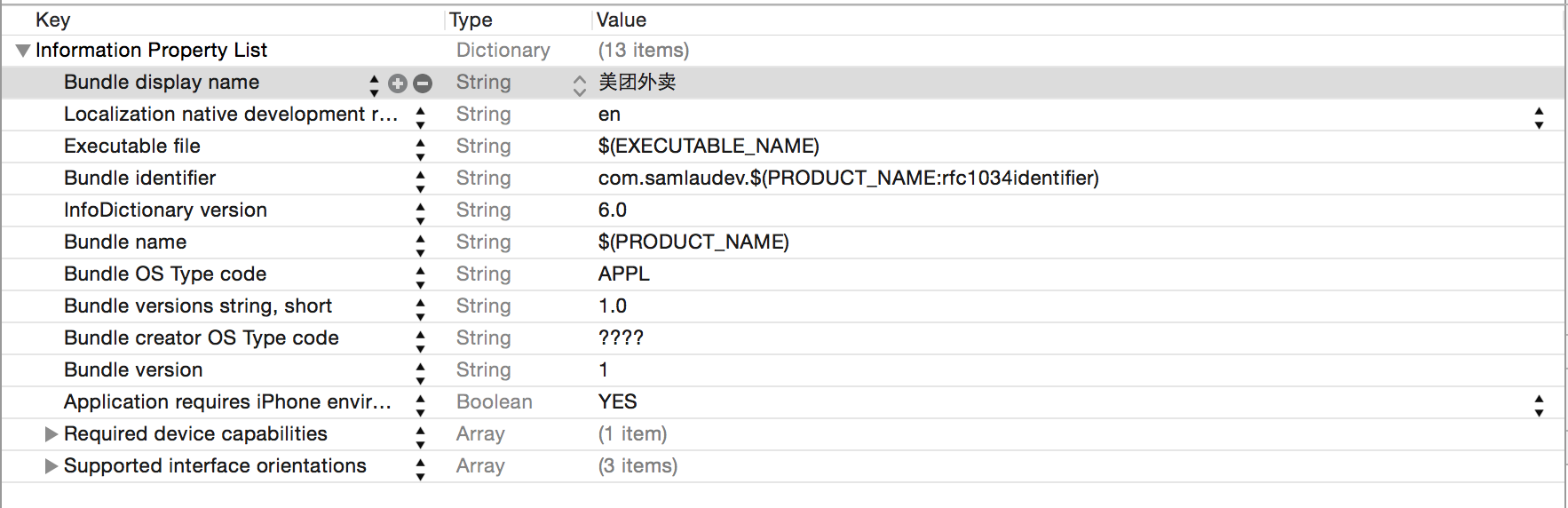
Task: Open YES/NO value popup for iPhone environment
Action: click(x=1539, y=405)
